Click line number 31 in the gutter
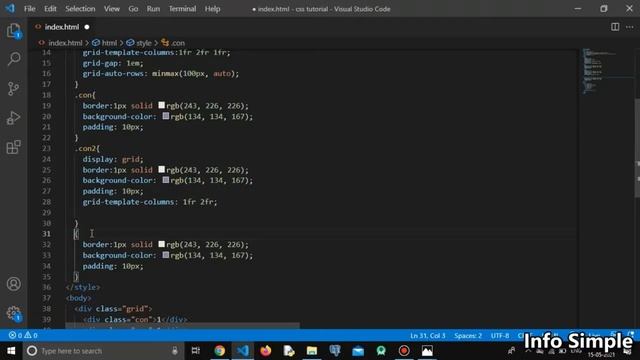This screenshot has width=640, height=360. pyautogui.click(x=46, y=234)
